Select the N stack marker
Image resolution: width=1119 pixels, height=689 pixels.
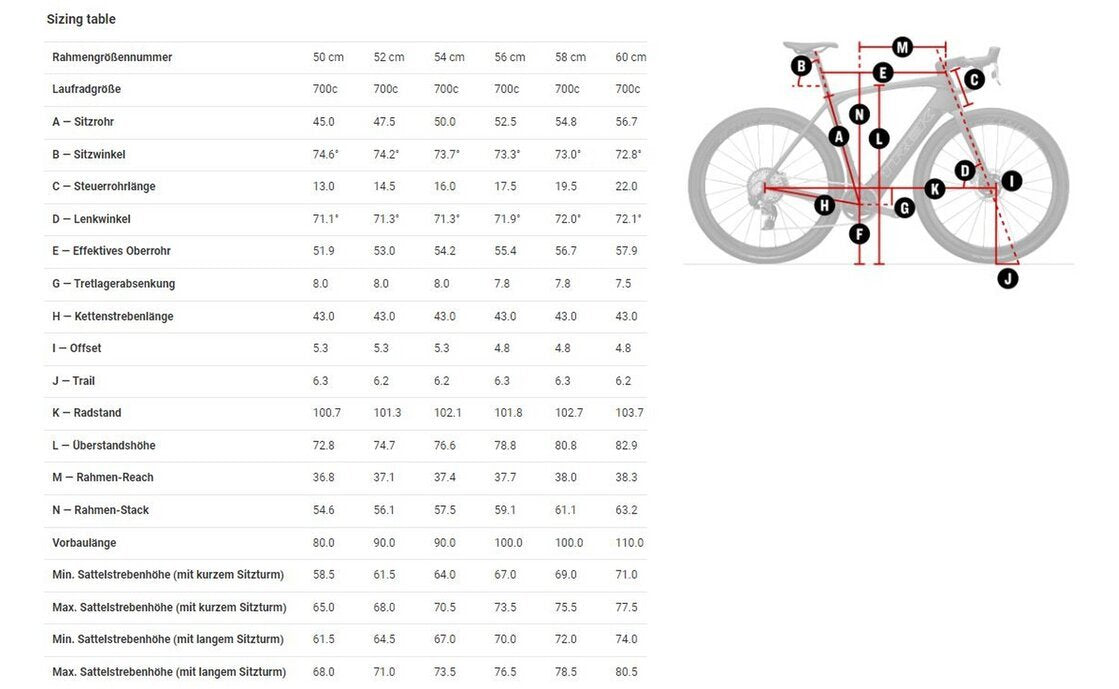pos(859,114)
